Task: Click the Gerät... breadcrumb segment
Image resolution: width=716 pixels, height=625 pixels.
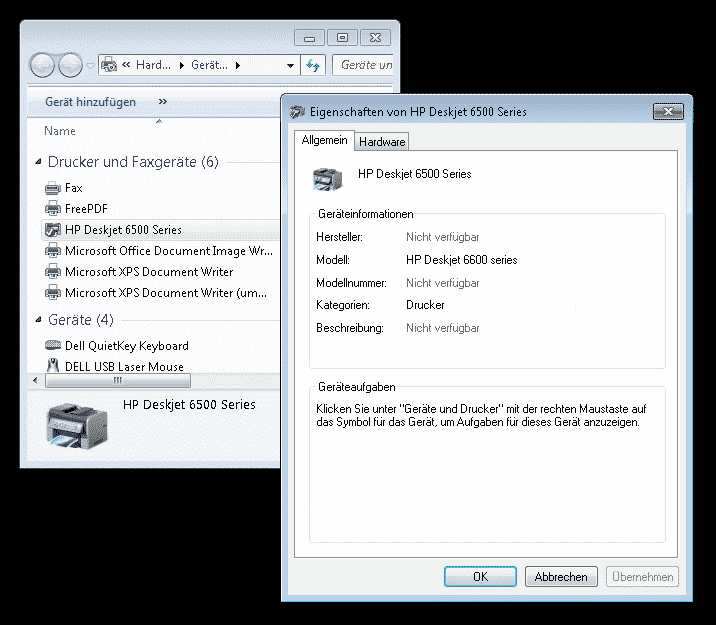Action: (210, 65)
